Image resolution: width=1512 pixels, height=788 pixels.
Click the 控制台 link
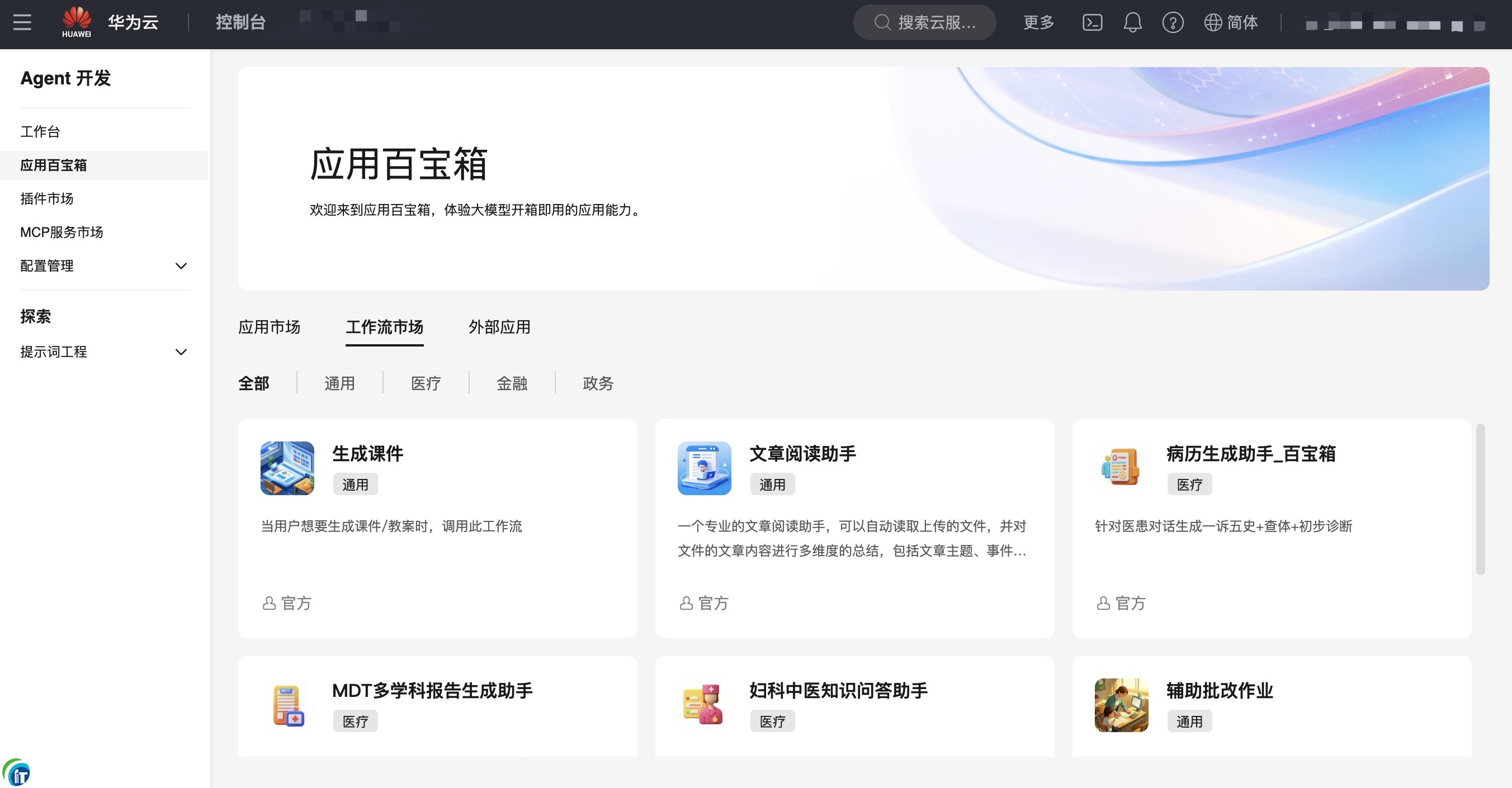240,22
